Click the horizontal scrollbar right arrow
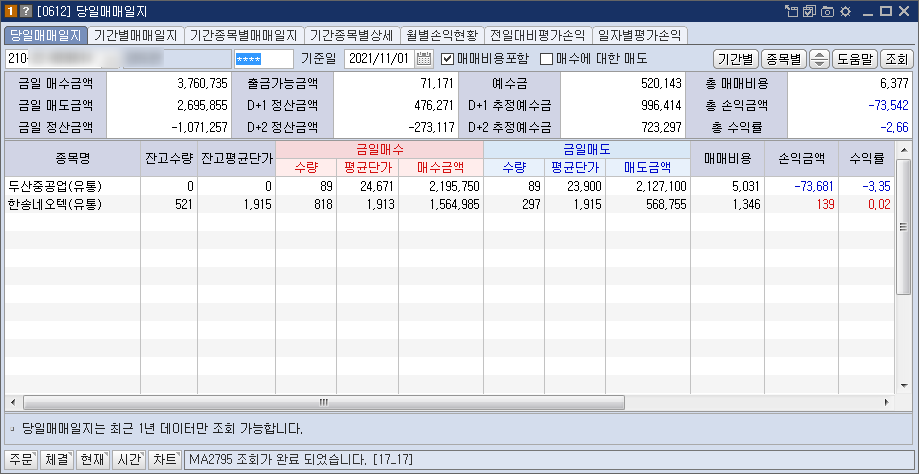The image size is (919, 474). 886,403
